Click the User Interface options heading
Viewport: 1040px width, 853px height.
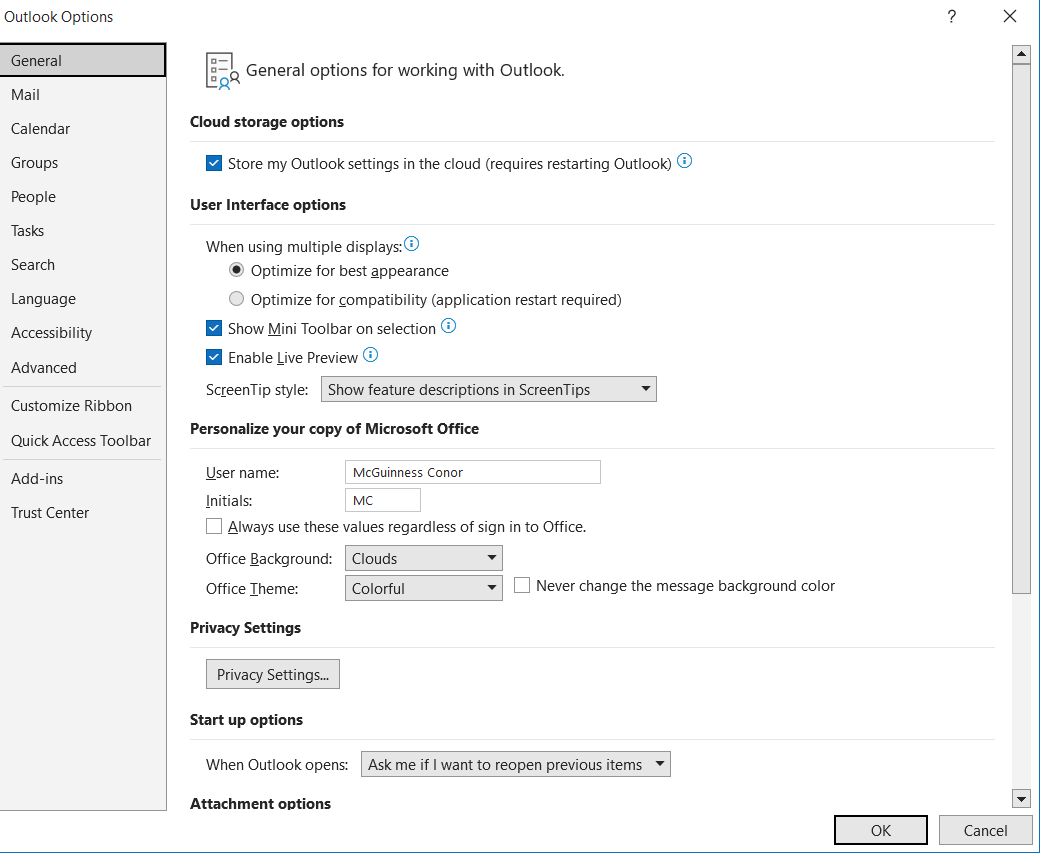point(268,205)
